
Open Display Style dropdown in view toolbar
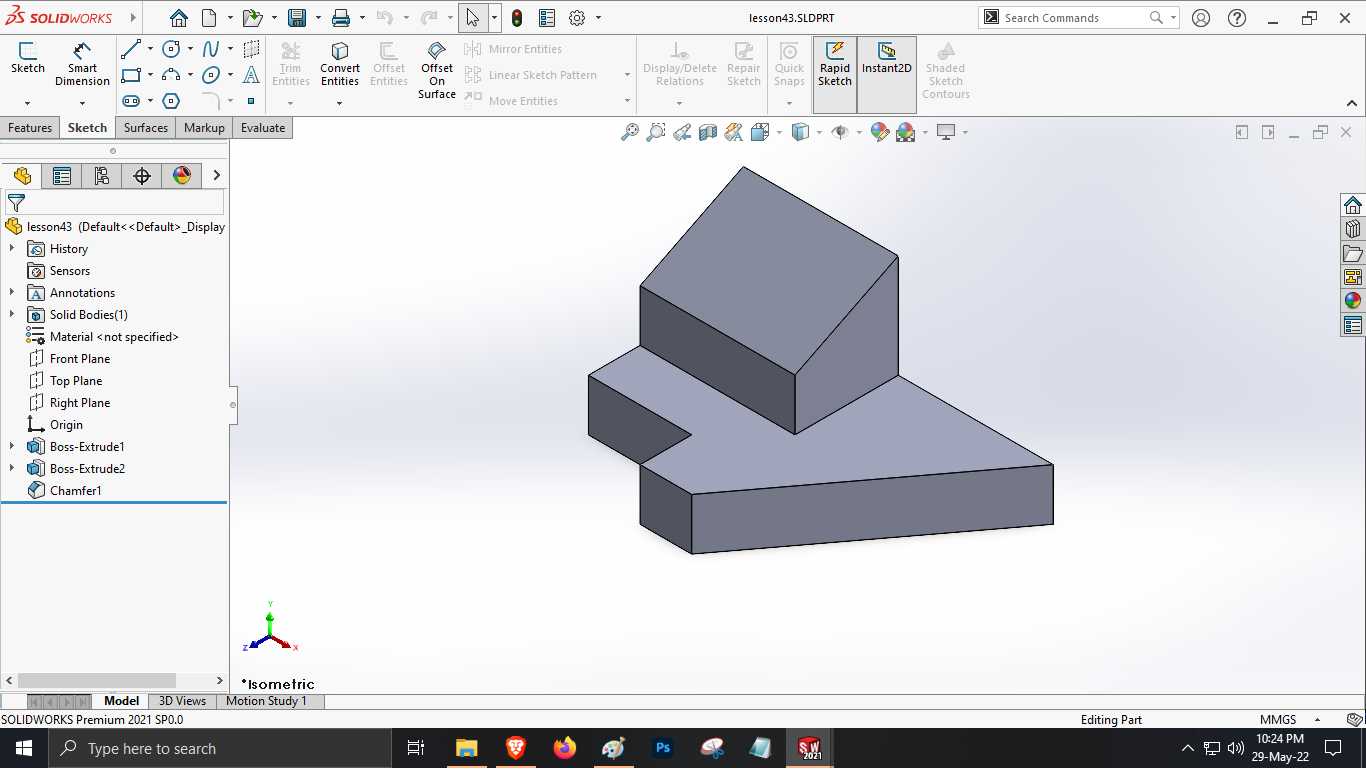point(819,132)
